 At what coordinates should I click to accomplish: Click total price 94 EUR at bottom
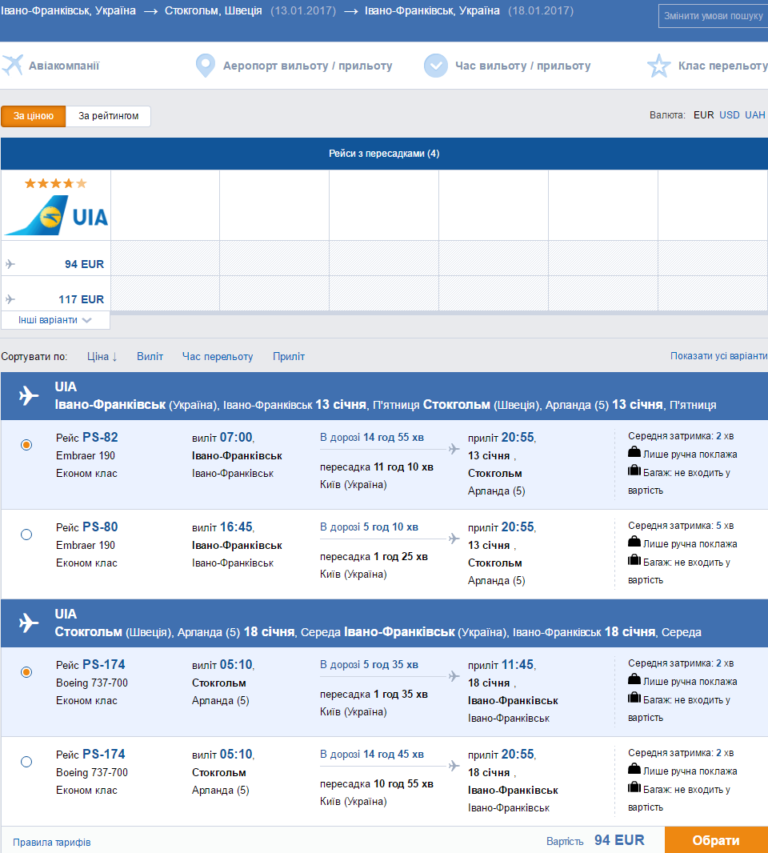(619, 840)
